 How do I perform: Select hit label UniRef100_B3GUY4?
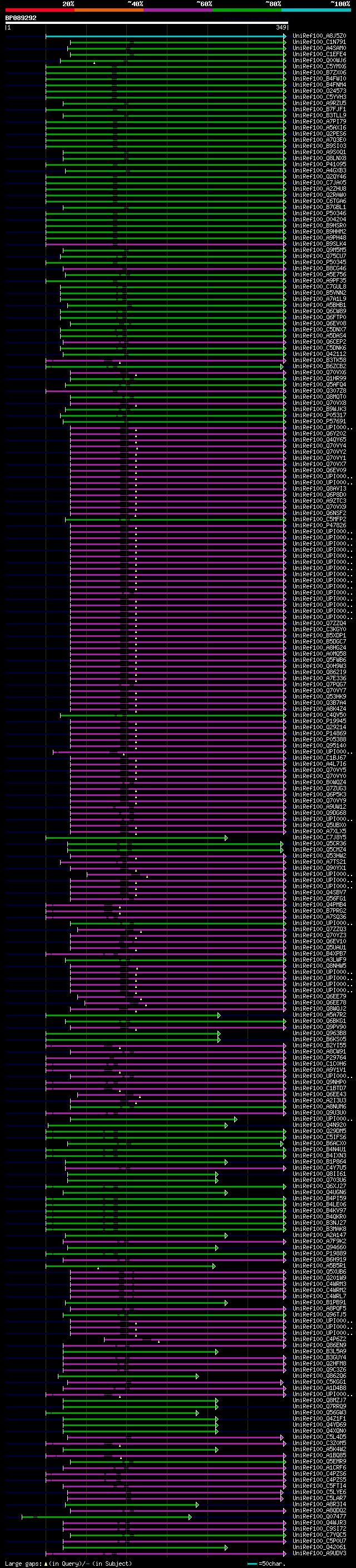click(x=319, y=1357)
